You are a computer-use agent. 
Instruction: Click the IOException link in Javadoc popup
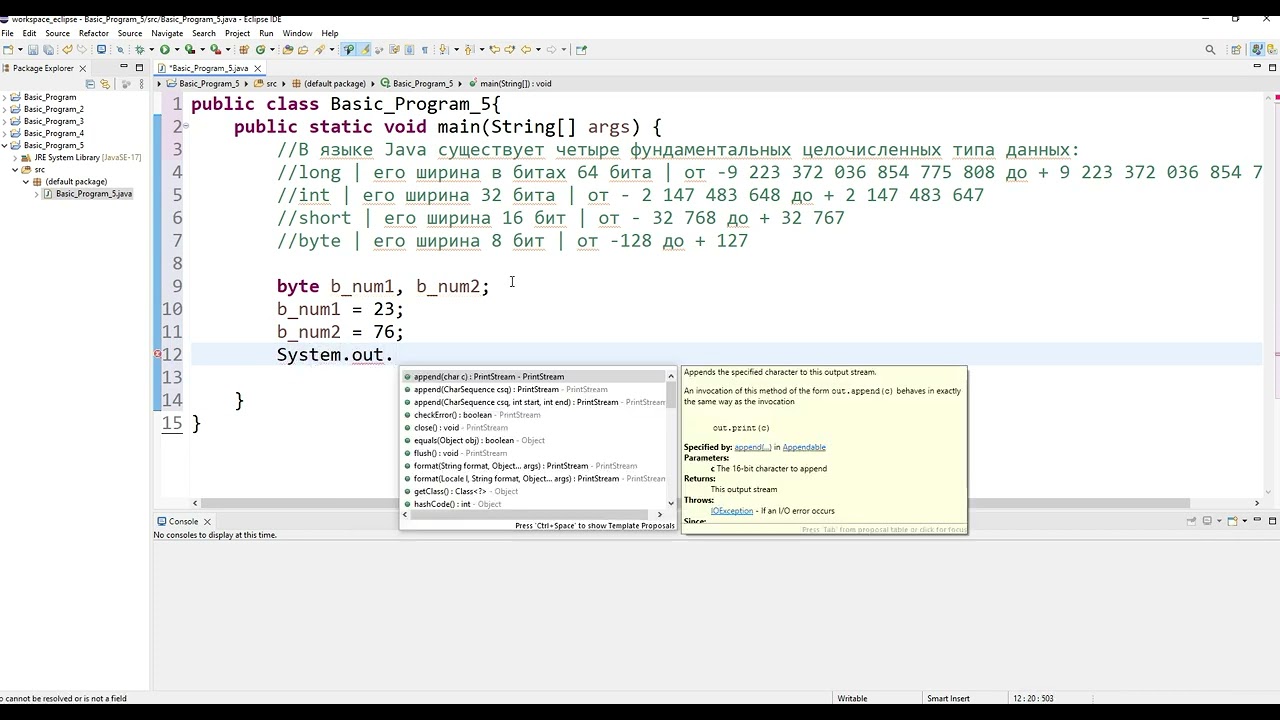tap(732, 511)
